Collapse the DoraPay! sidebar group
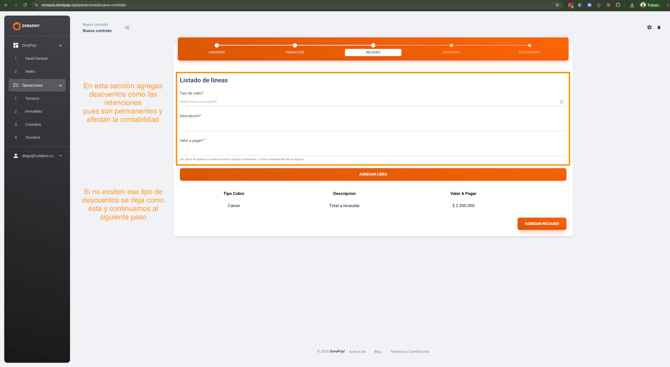 tap(60, 45)
